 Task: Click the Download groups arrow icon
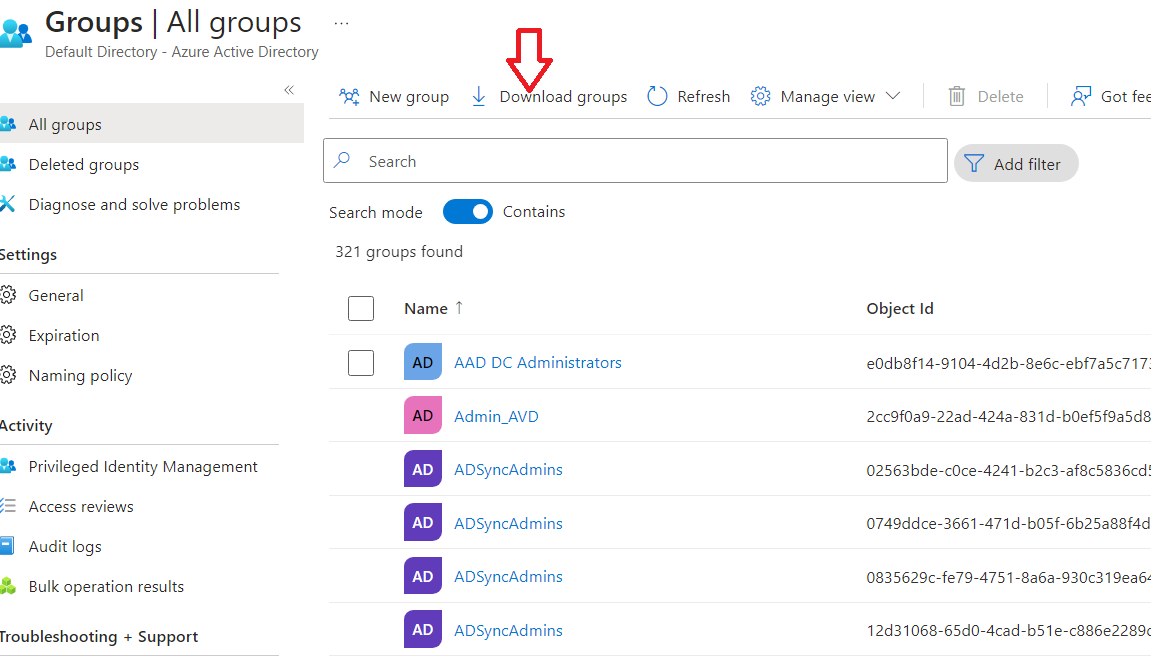(479, 96)
